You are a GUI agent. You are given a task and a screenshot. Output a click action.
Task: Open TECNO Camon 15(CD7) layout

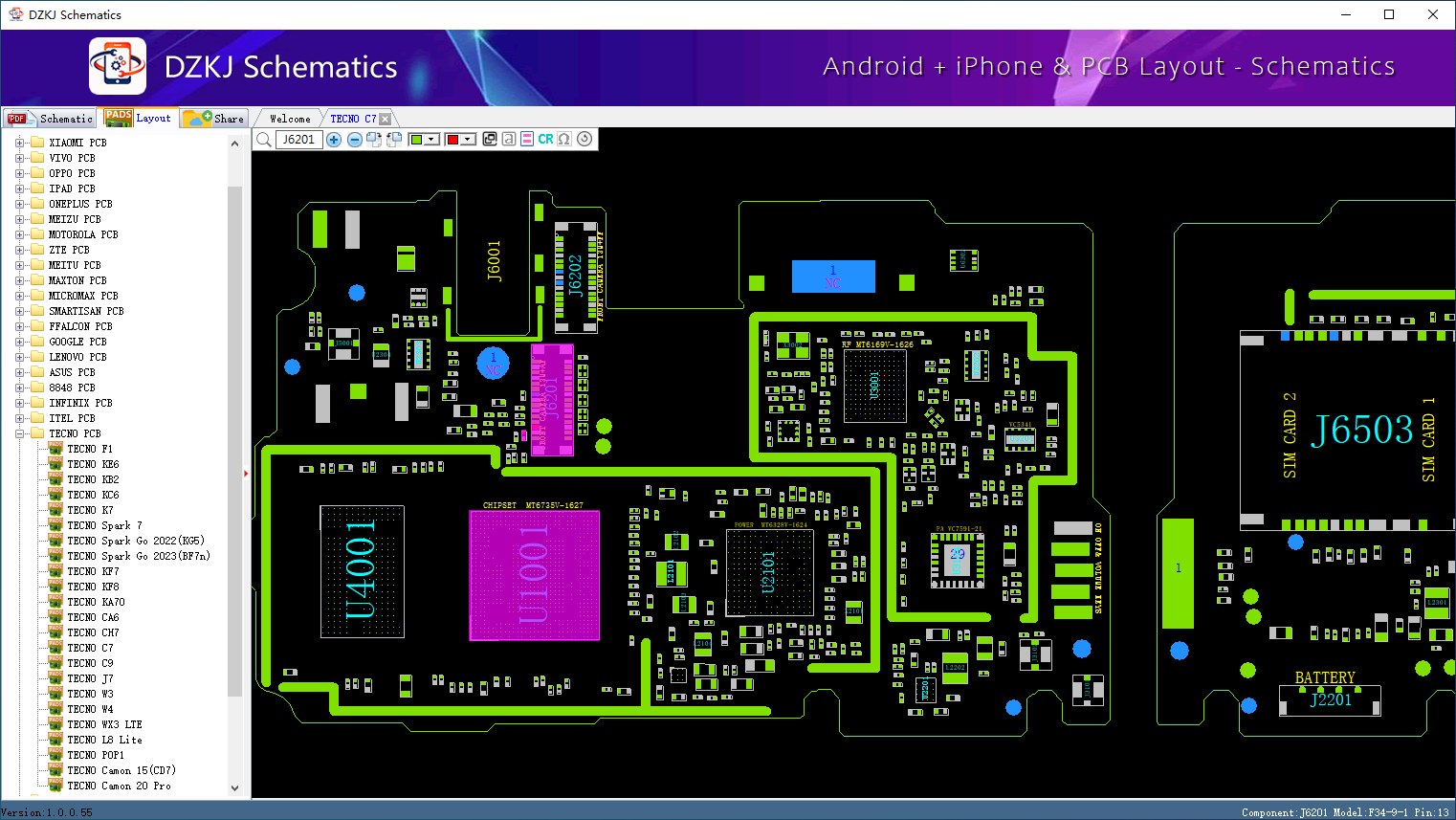(x=121, y=770)
